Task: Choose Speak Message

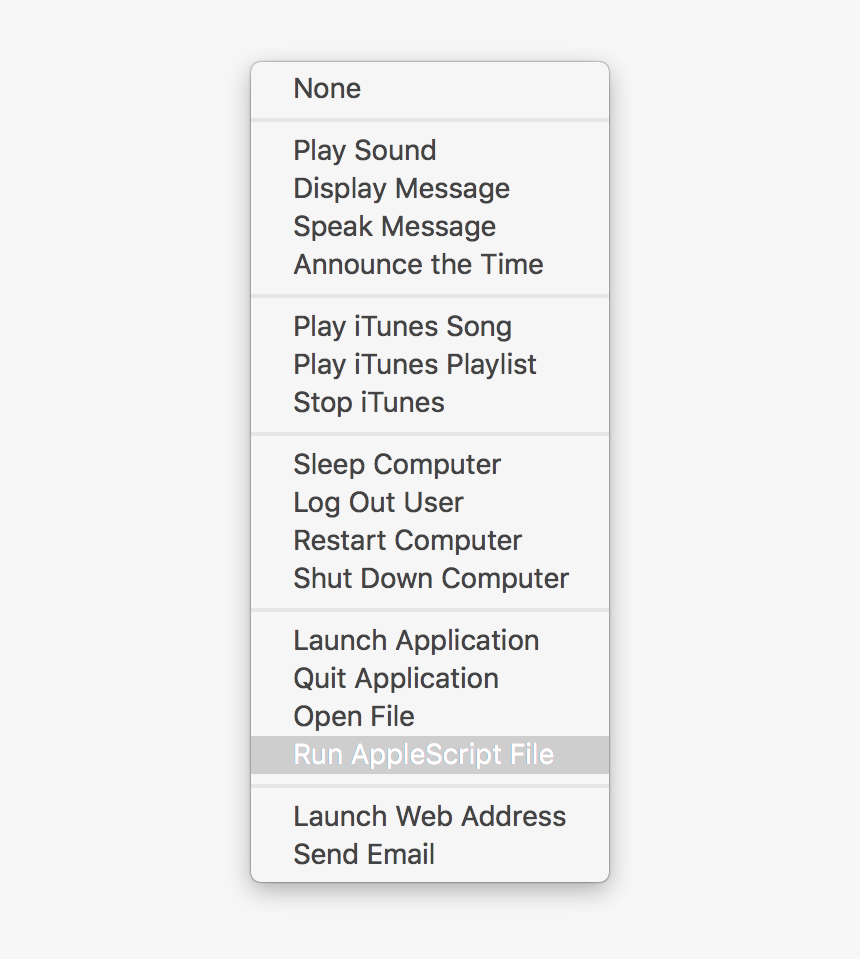Action: [x=394, y=226]
